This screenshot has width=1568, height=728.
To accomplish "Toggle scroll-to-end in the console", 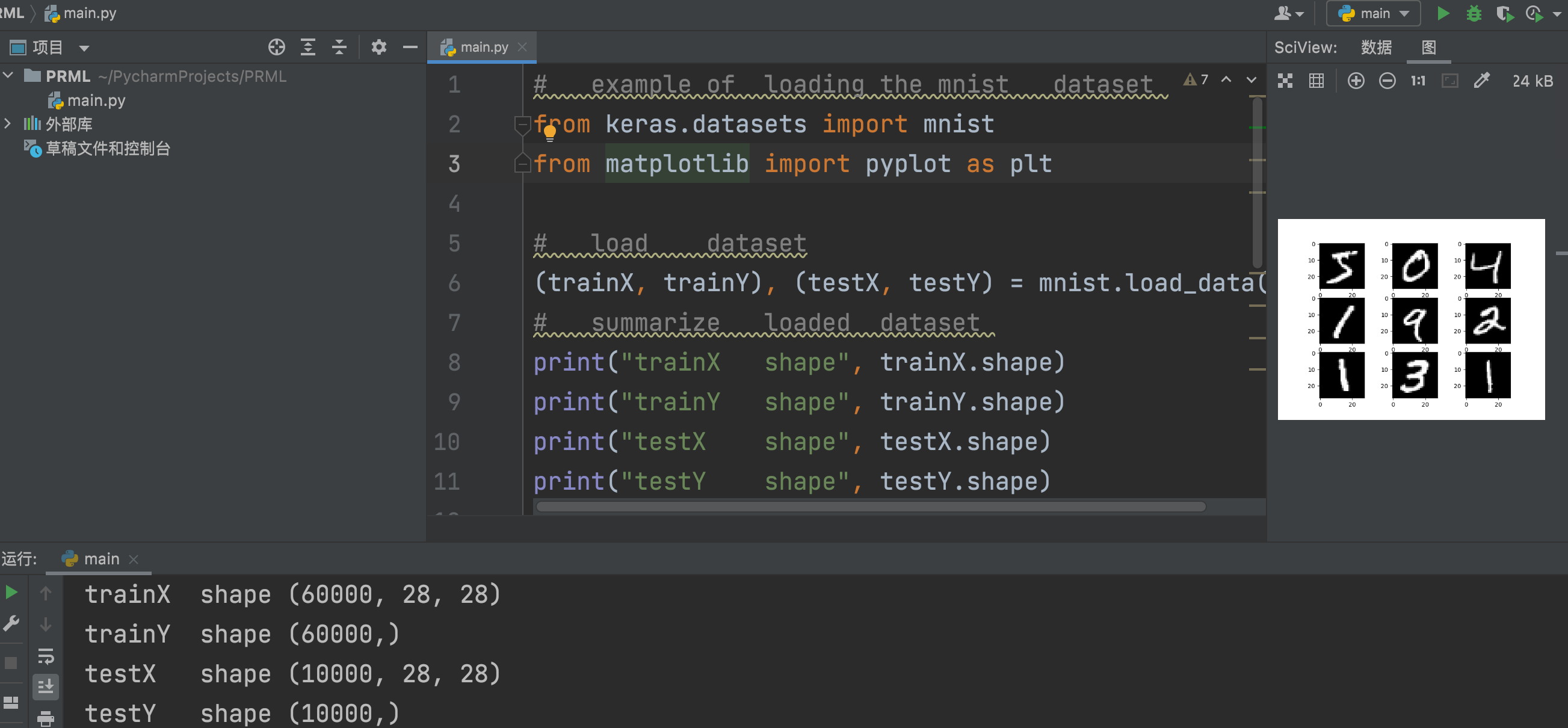I will [x=46, y=686].
